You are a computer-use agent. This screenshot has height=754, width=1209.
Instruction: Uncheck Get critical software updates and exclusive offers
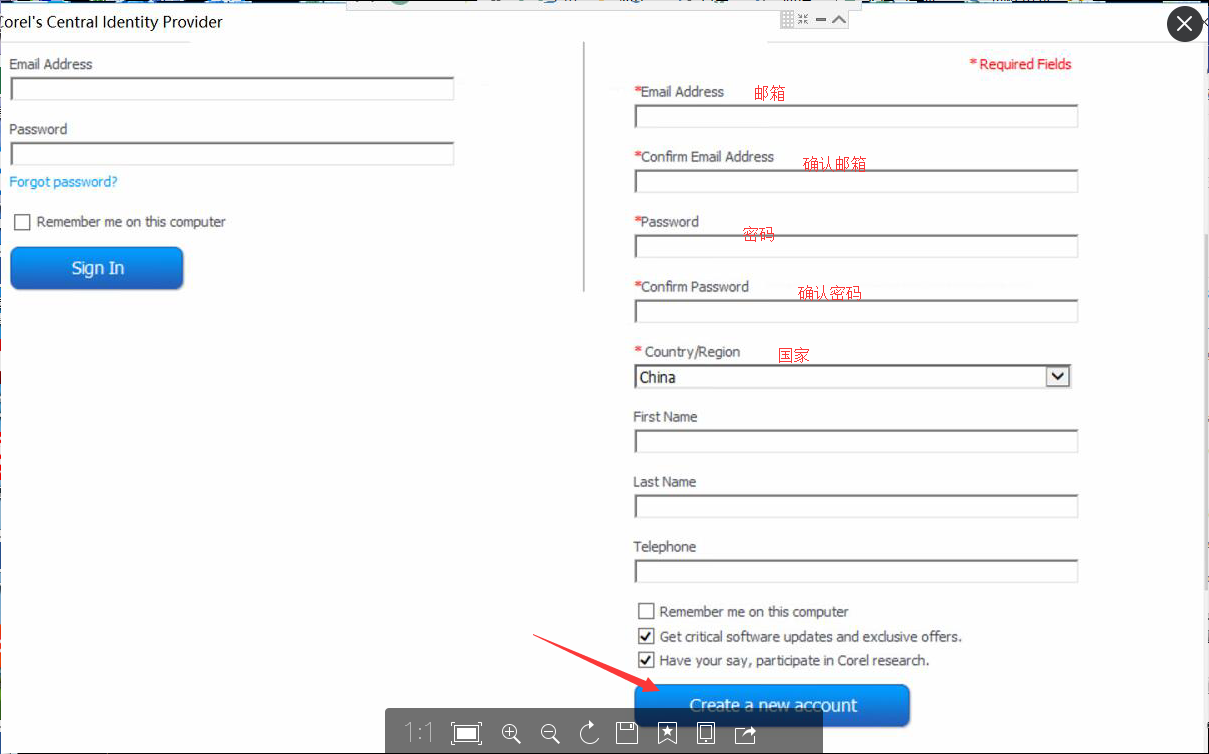coord(646,636)
